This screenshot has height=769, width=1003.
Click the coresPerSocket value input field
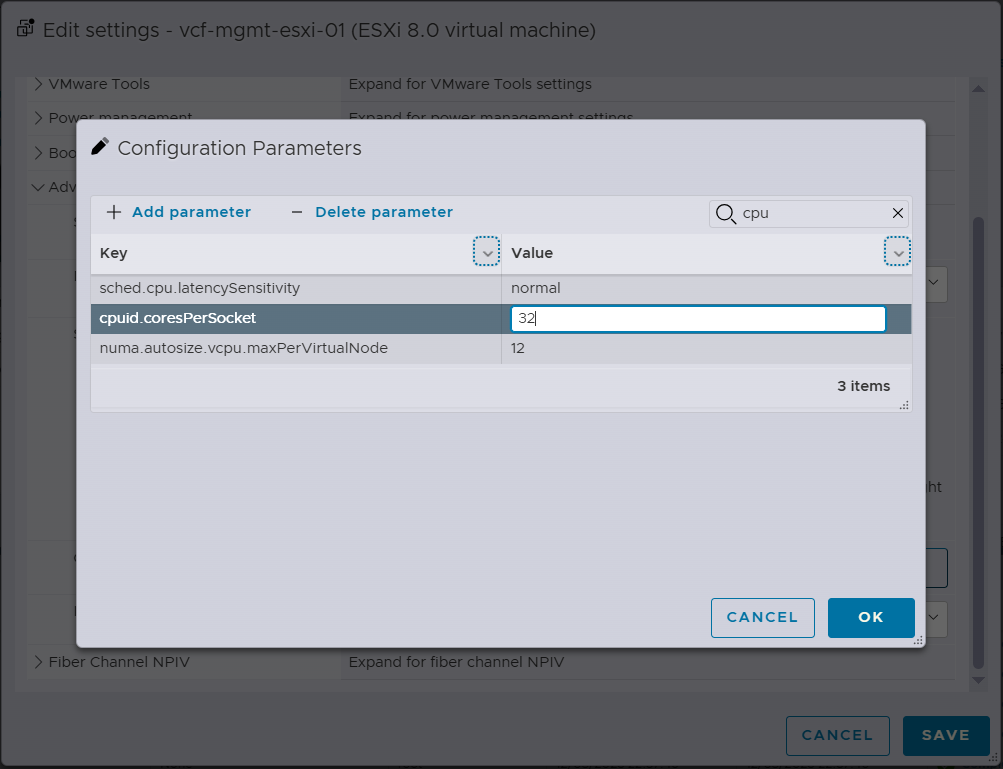click(698, 319)
